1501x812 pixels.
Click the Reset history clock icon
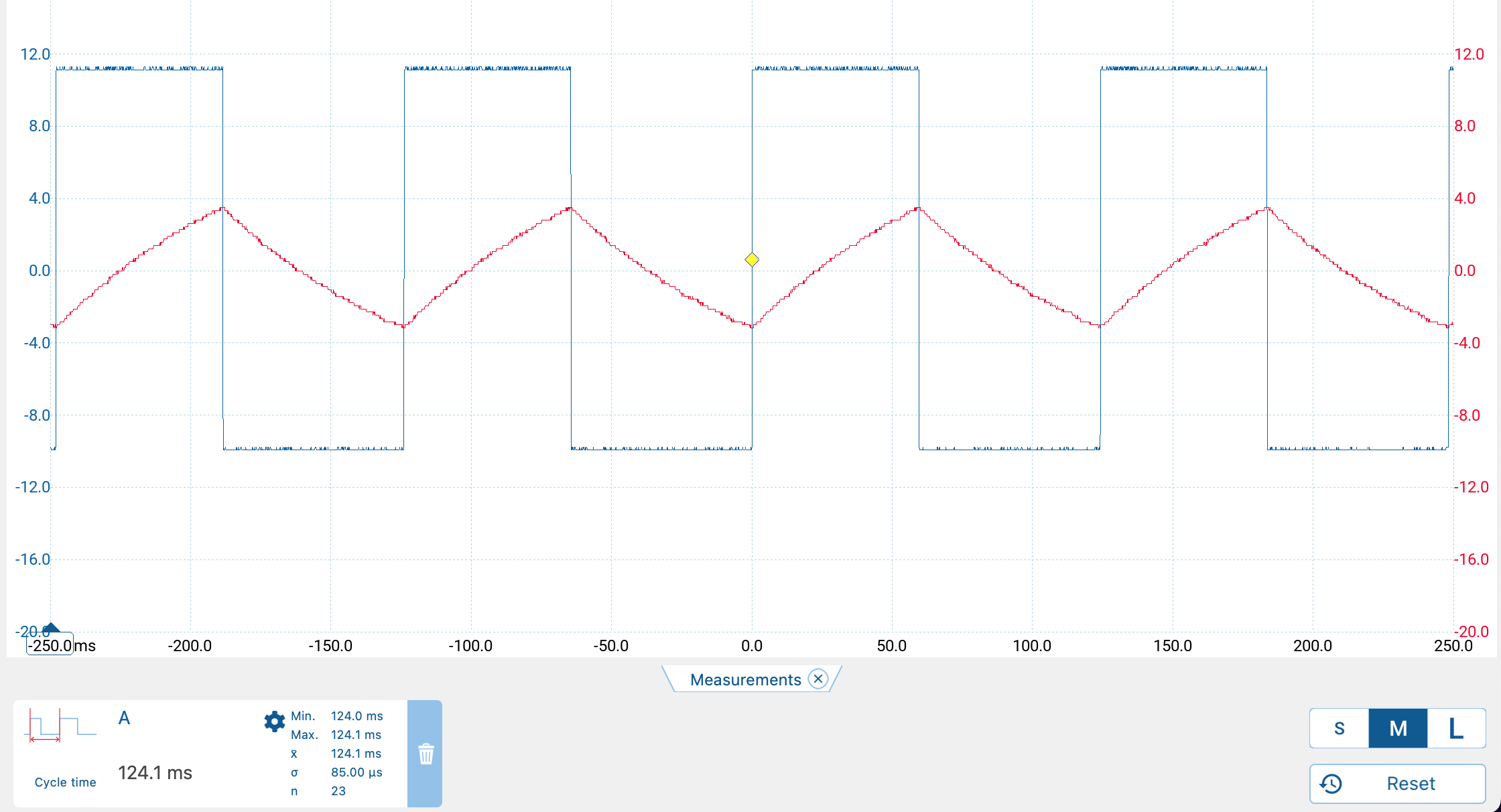(1331, 783)
